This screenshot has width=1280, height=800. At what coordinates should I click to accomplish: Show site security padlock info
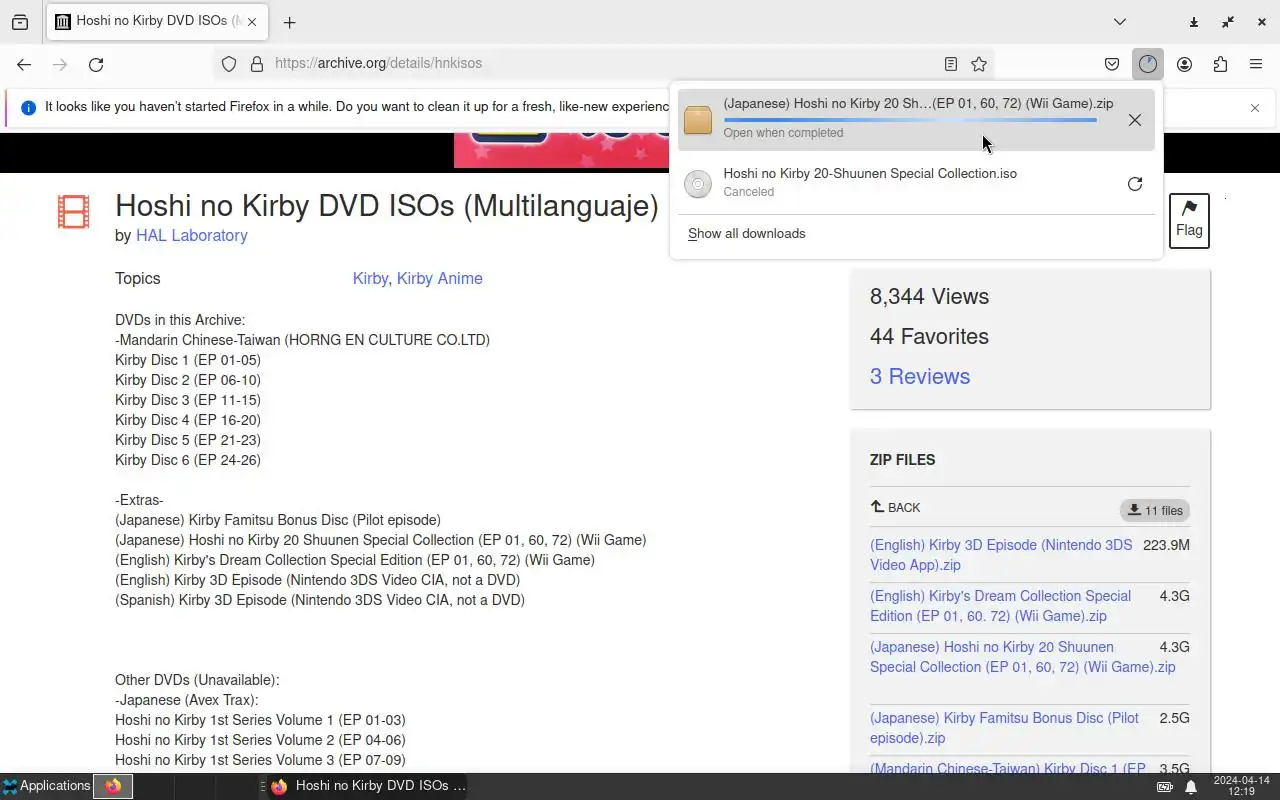point(257,64)
